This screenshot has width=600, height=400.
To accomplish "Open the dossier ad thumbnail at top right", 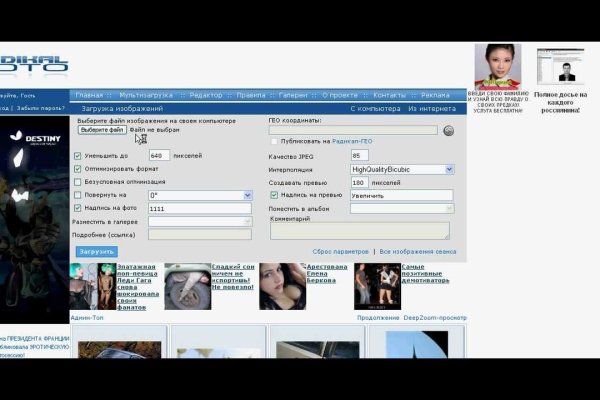I will (x=559, y=68).
